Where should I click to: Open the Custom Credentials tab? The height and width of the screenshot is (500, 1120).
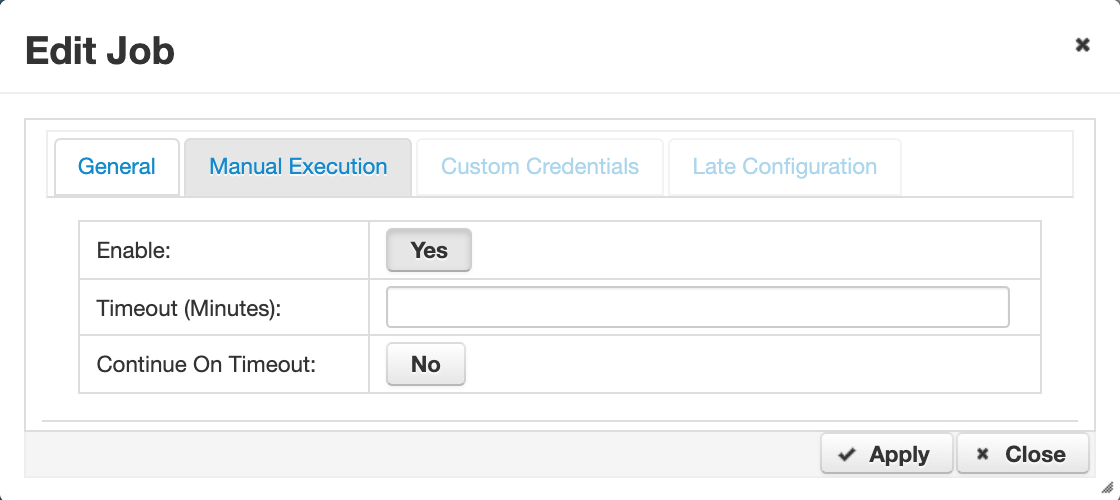click(x=540, y=166)
